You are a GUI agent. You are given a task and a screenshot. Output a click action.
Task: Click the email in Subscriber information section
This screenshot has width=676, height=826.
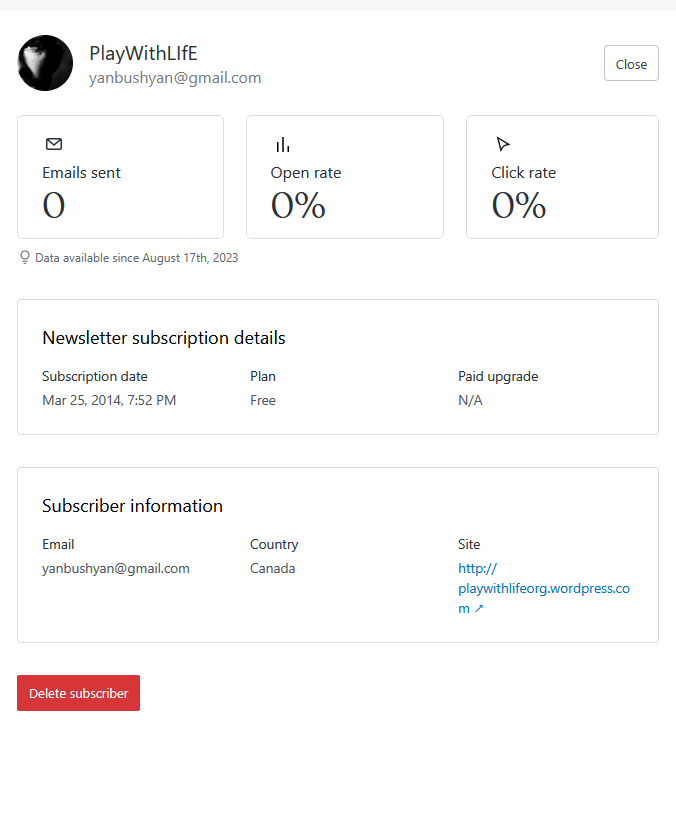click(x=116, y=568)
